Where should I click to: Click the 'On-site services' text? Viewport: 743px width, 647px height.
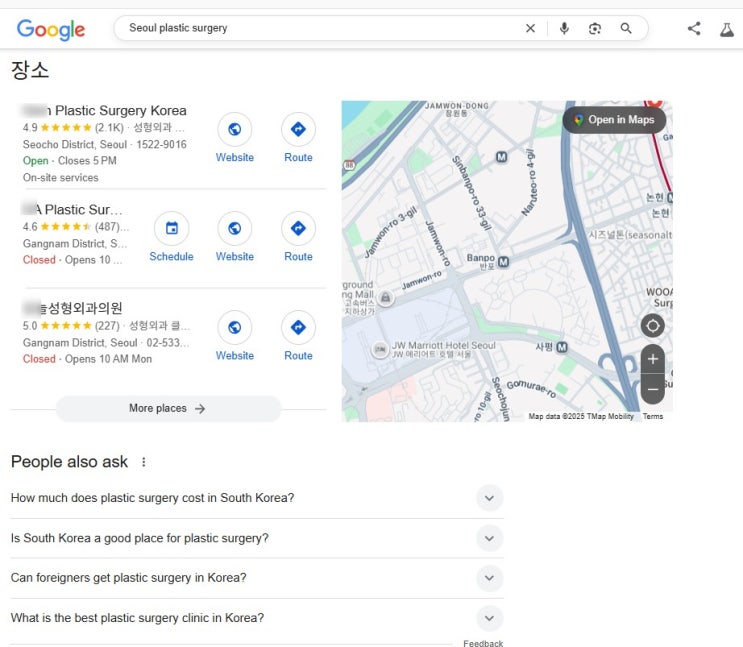(61, 178)
